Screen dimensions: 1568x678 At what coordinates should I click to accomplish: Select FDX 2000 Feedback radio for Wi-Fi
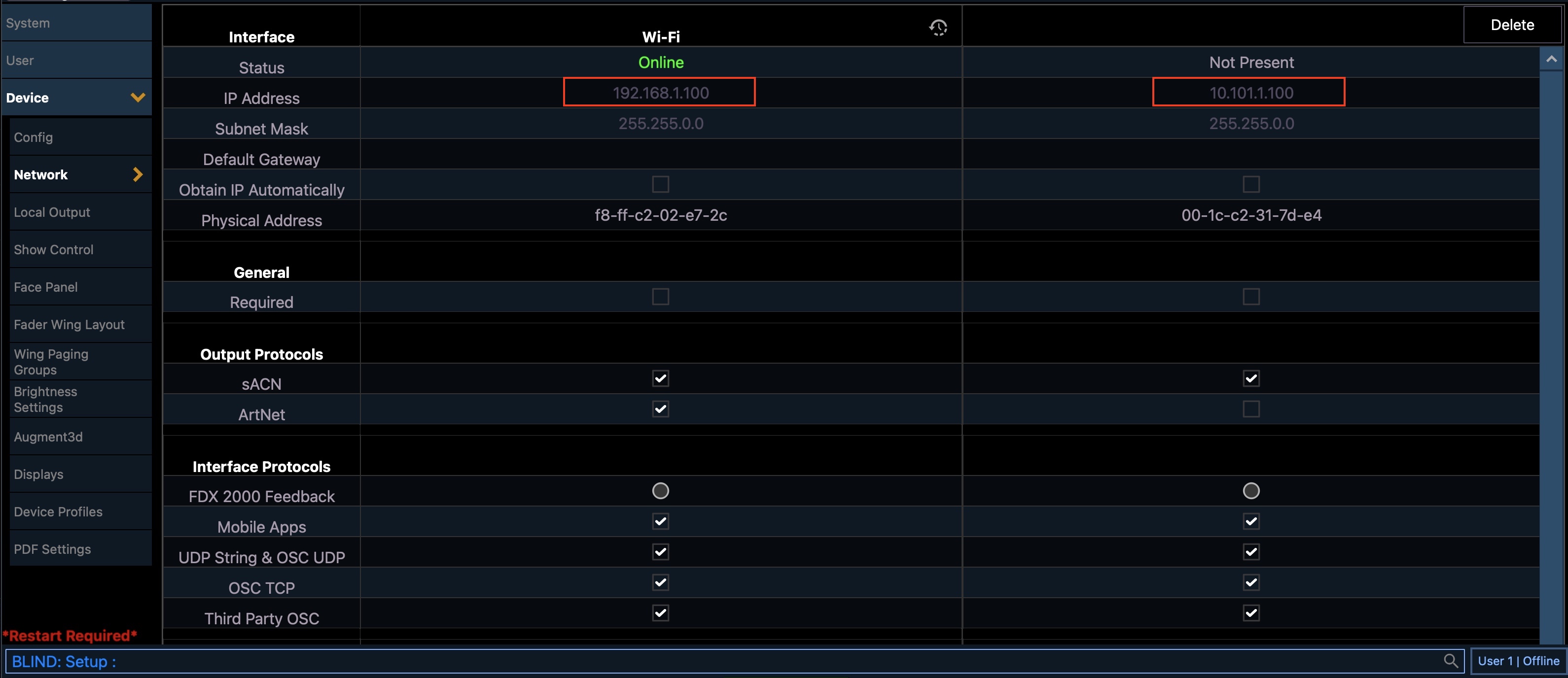(x=660, y=491)
